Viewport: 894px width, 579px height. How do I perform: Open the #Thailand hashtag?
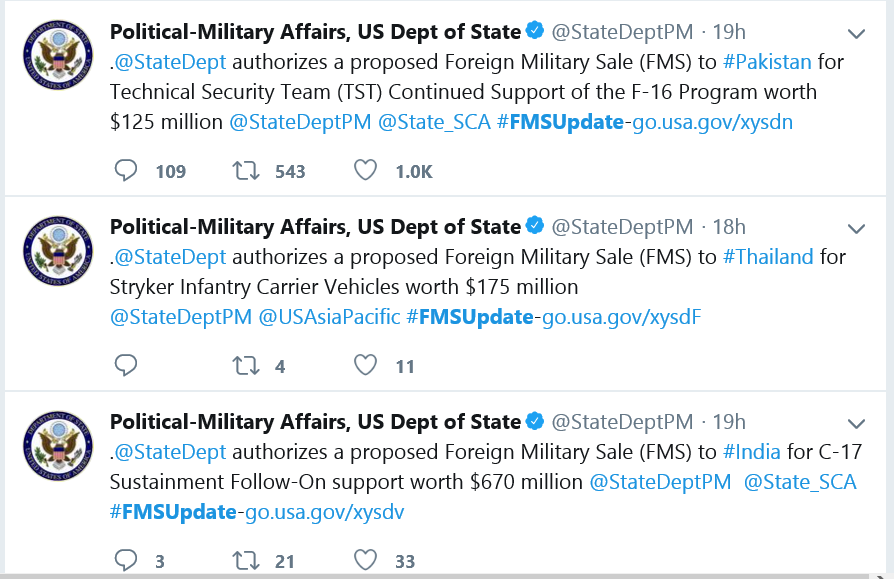(768, 256)
